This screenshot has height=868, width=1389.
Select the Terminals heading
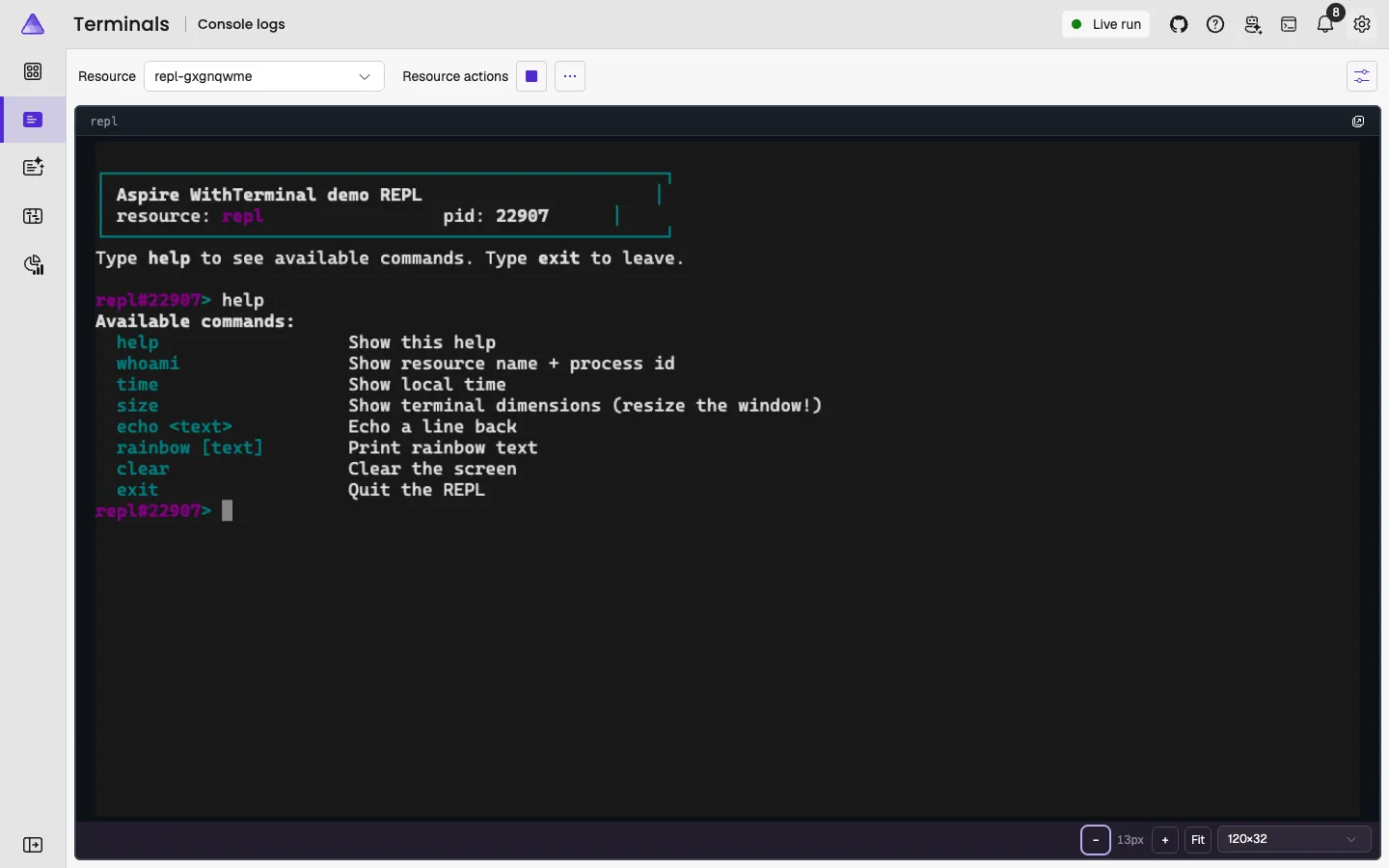click(x=122, y=24)
